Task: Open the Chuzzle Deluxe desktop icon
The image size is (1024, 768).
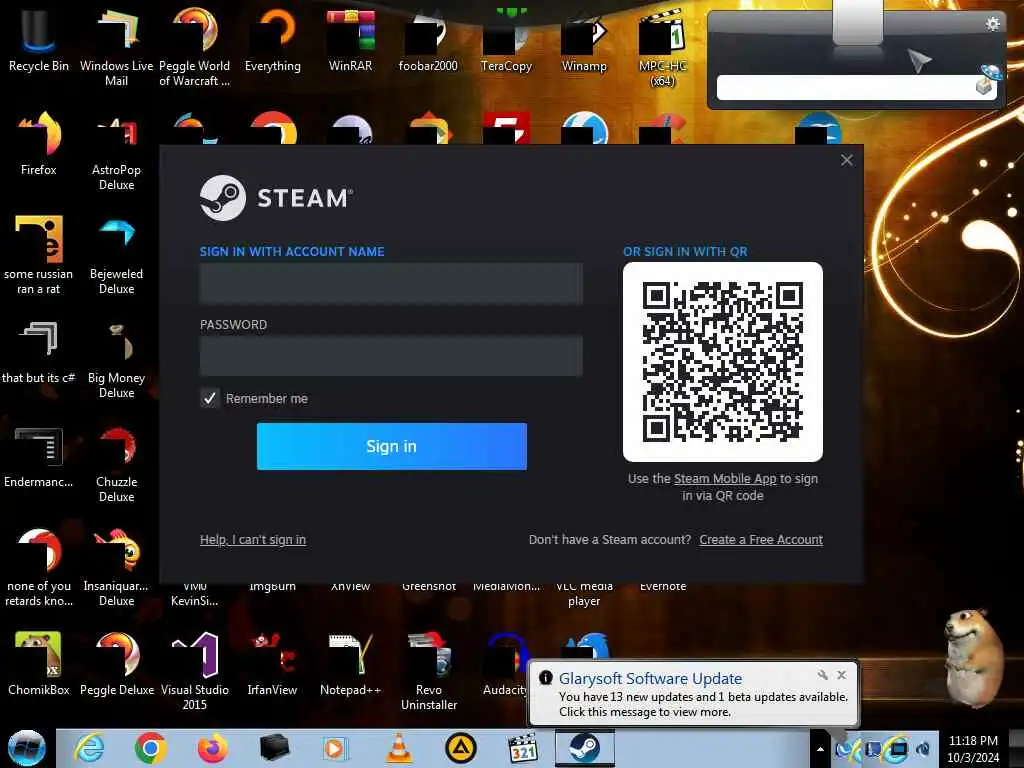Action: point(116,463)
